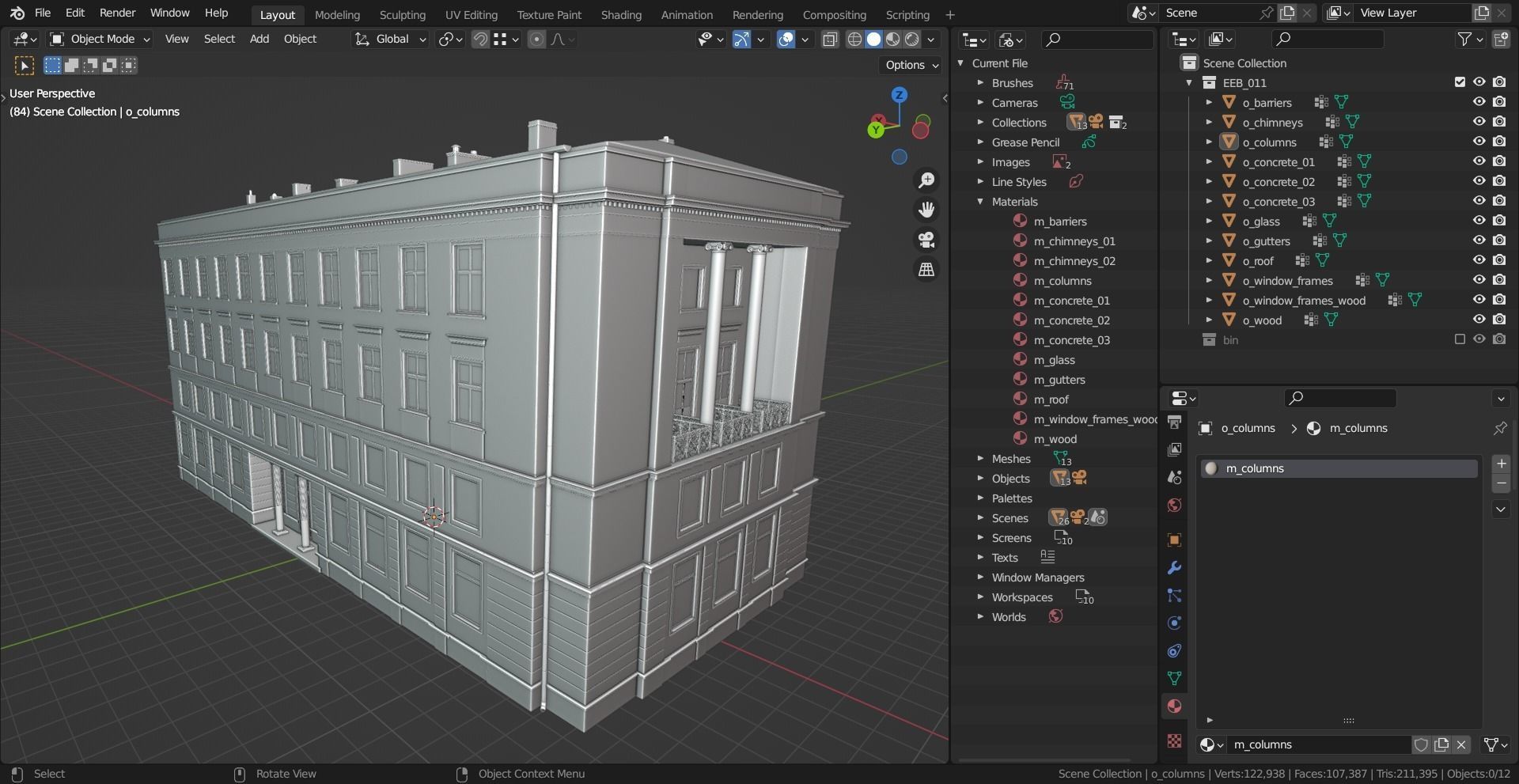Switch to the UV Editing workspace tab
This screenshot has width=1519, height=784.
pos(471,14)
